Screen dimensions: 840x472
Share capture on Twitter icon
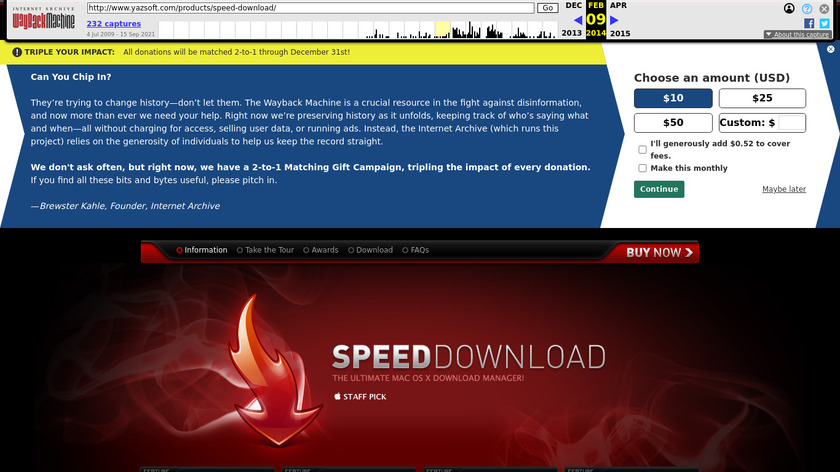[x=824, y=23]
